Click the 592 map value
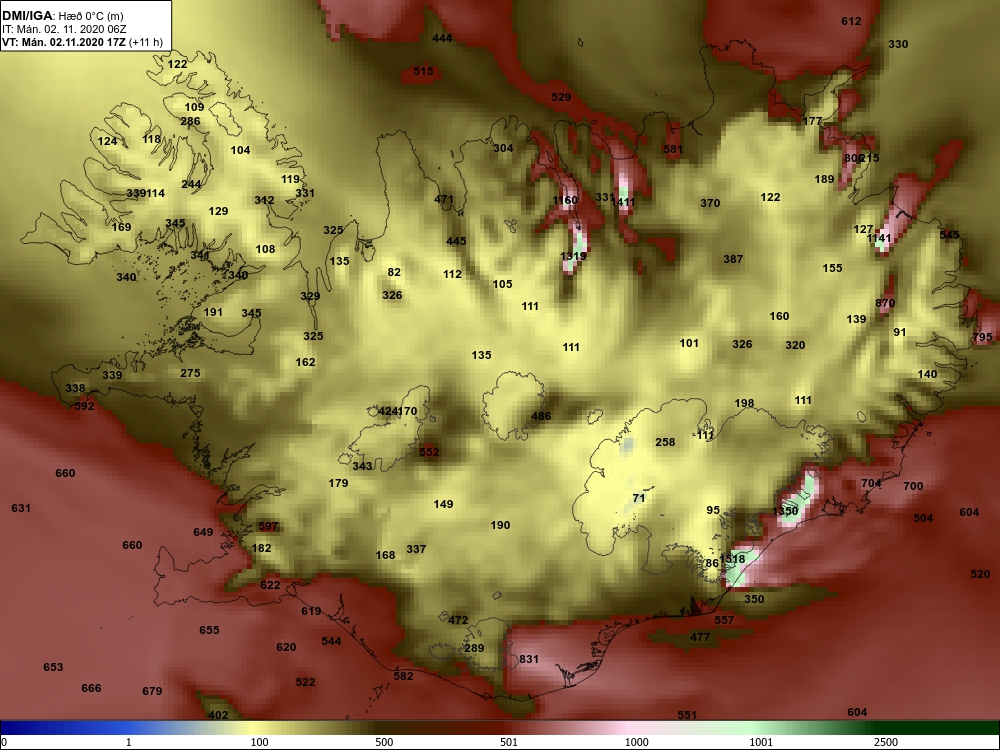The height and width of the screenshot is (750, 1000). [84, 407]
